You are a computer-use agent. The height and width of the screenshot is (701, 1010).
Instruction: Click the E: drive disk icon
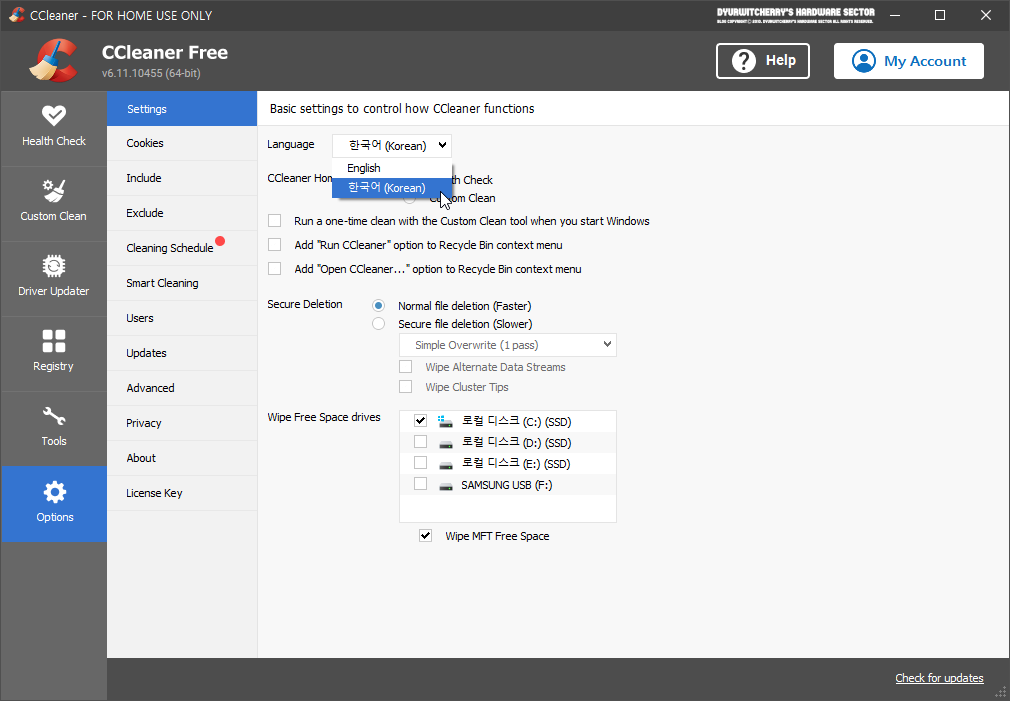[x=446, y=465]
